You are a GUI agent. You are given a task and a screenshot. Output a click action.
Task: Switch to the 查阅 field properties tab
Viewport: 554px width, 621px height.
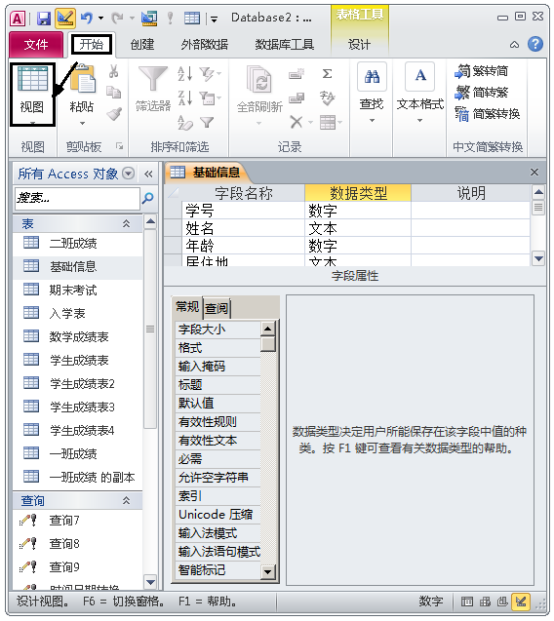point(217,308)
